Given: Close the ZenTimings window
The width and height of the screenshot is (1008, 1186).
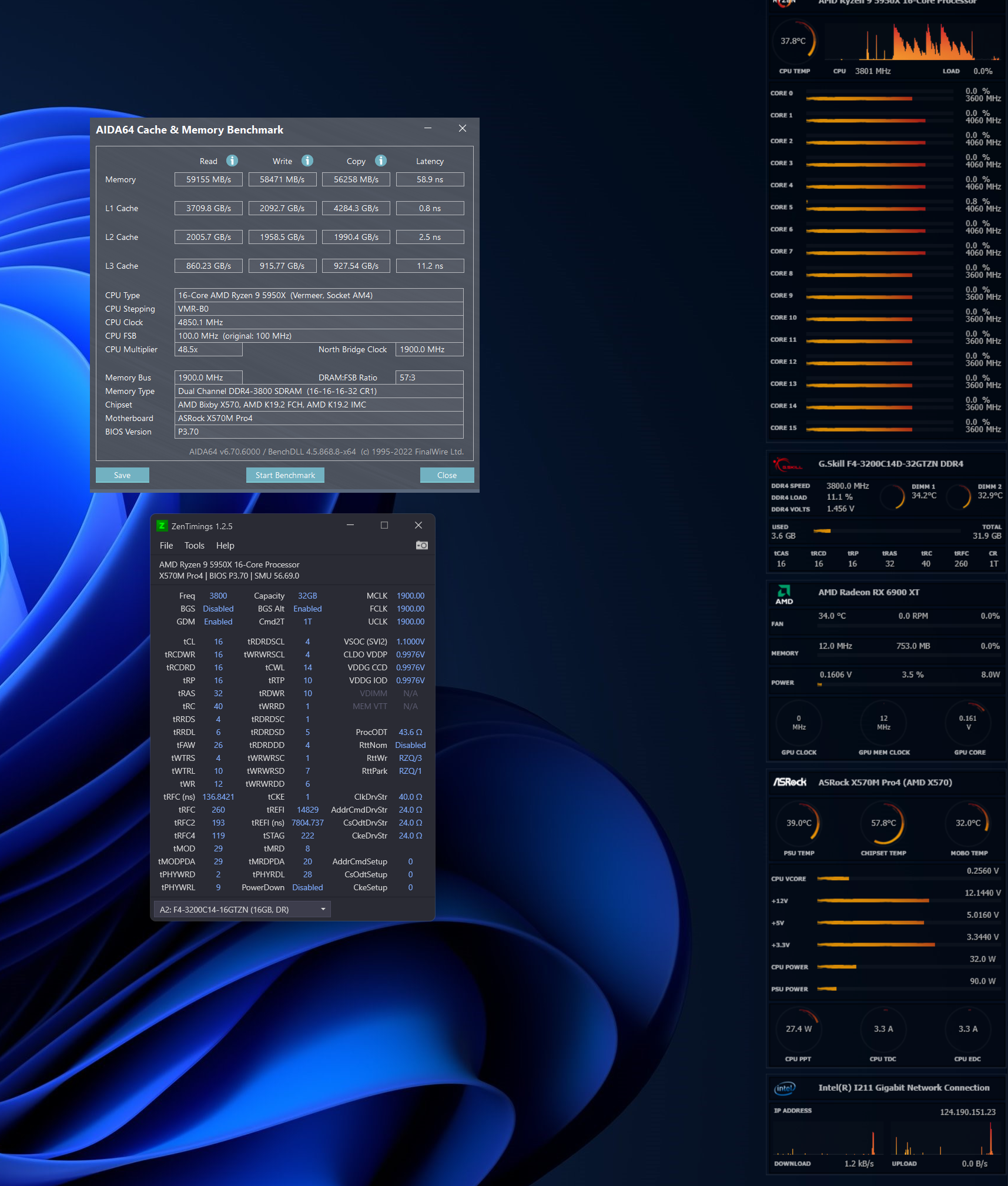Looking at the screenshot, I should click(418, 525).
